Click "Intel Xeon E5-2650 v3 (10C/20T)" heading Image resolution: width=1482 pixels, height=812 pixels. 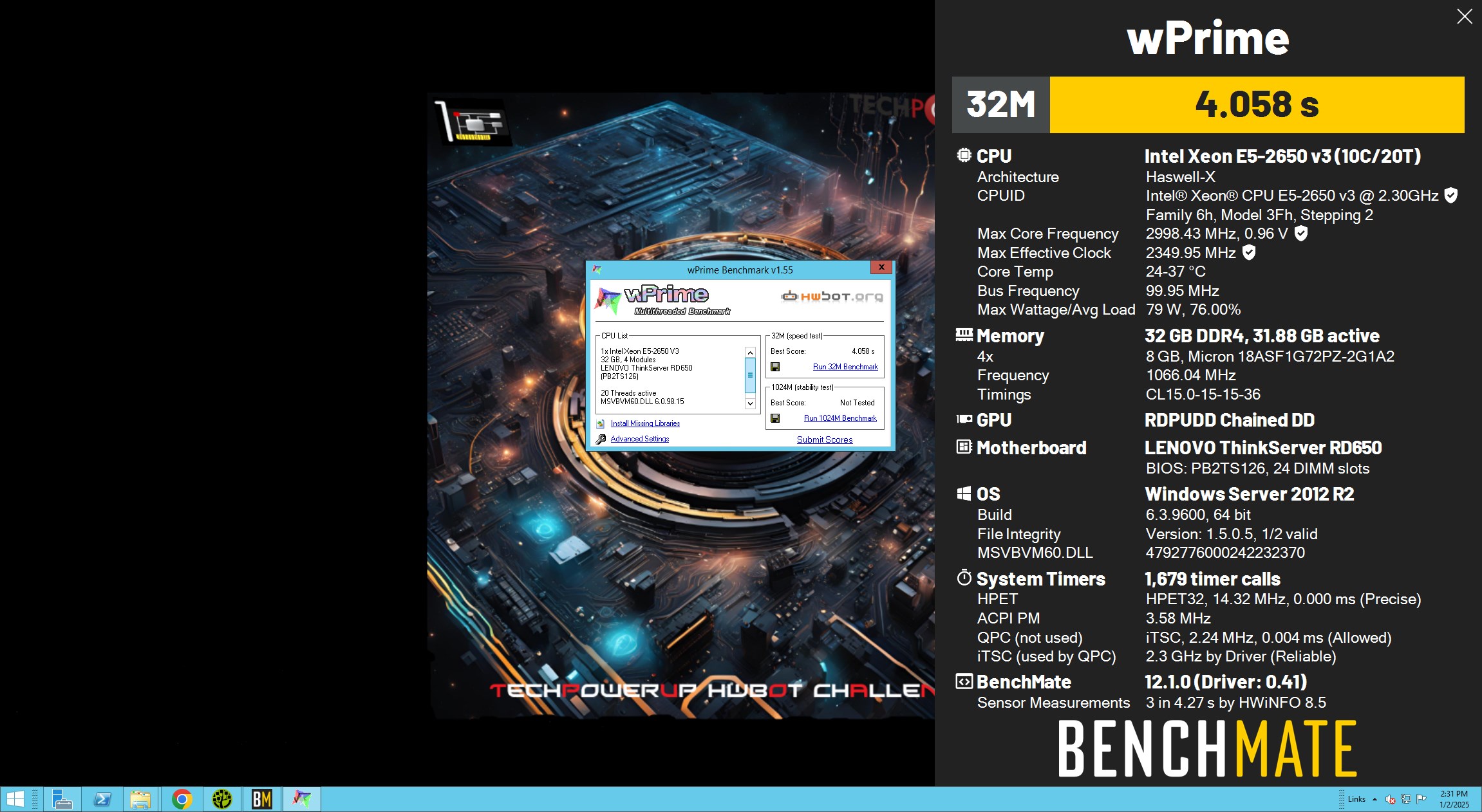click(x=1282, y=156)
